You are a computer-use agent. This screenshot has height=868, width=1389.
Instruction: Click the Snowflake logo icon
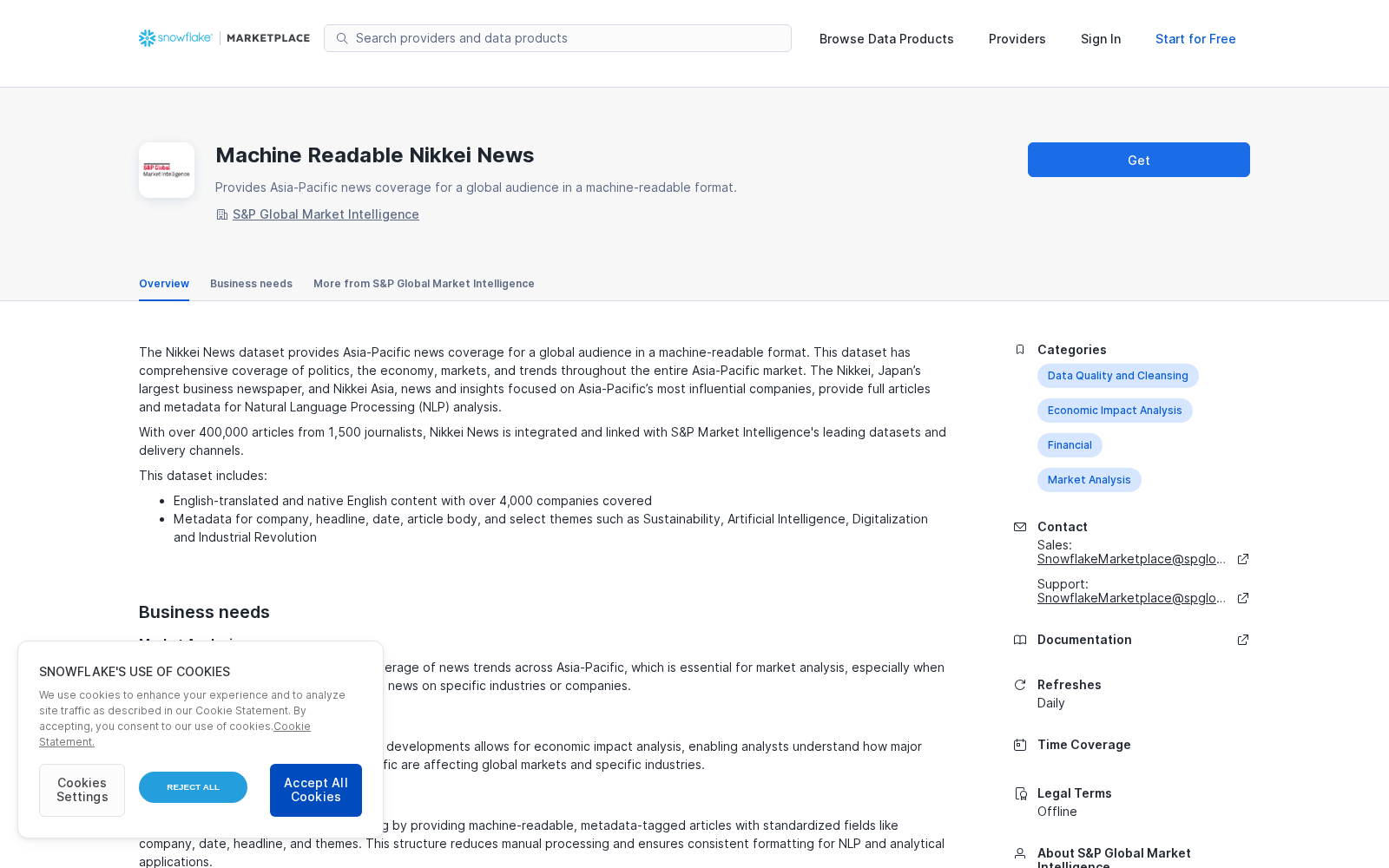tap(147, 38)
